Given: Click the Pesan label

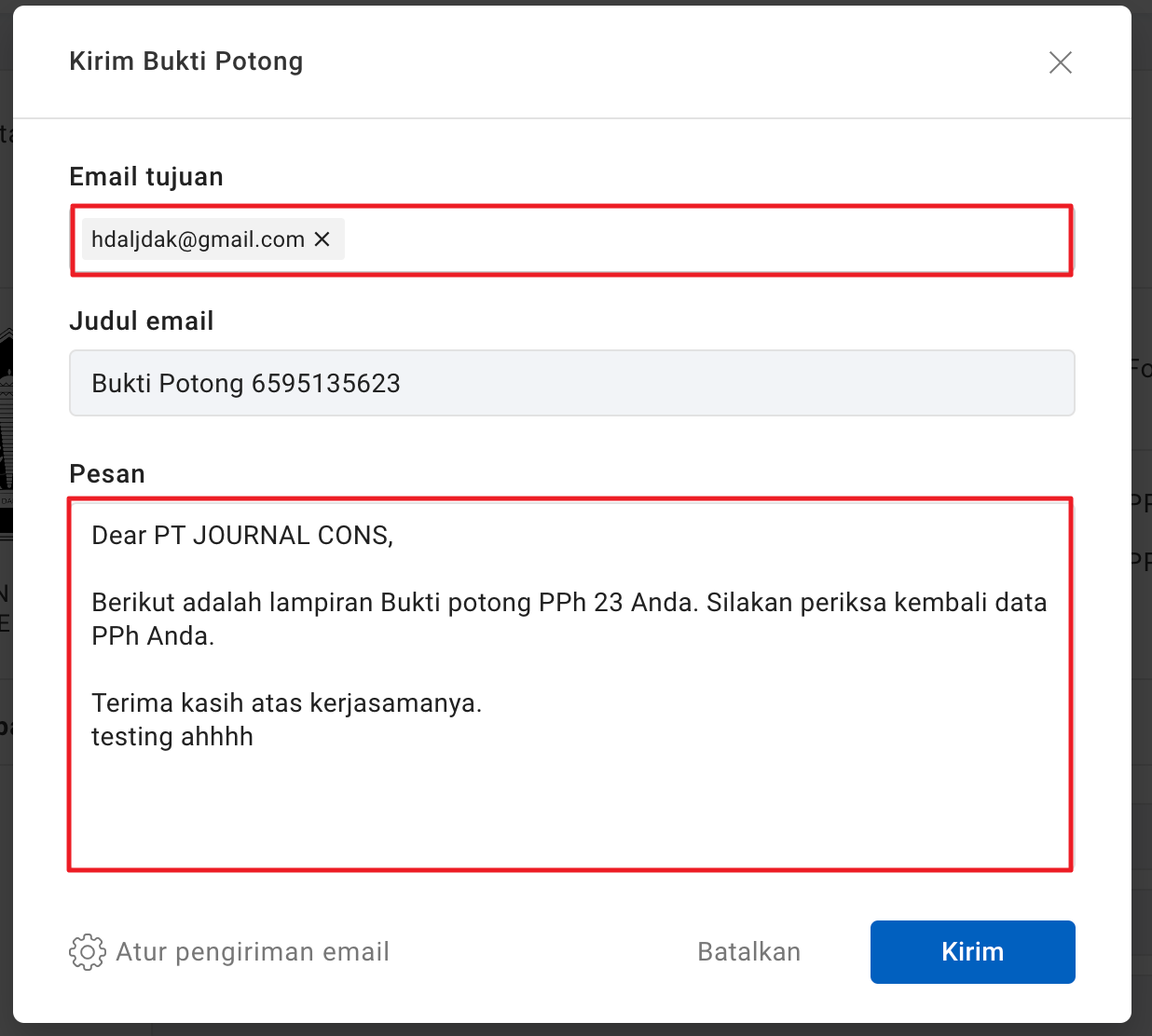Looking at the screenshot, I should (x=107, y=474).
